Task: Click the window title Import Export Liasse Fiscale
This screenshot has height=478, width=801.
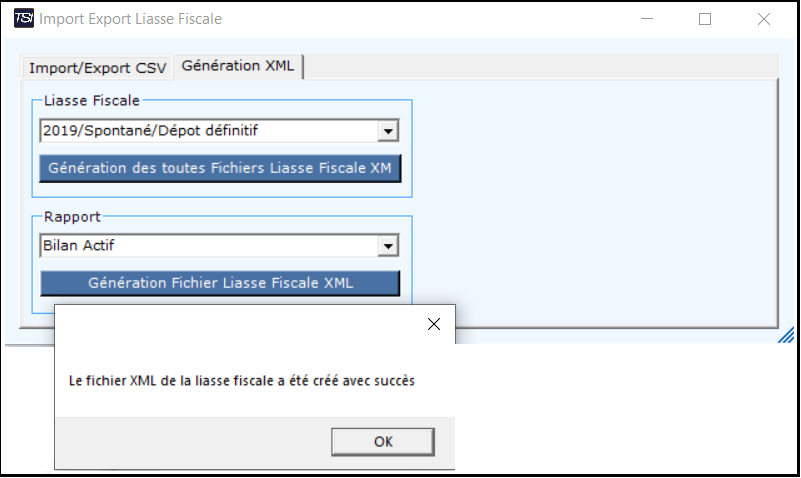Action: (130, 19)
